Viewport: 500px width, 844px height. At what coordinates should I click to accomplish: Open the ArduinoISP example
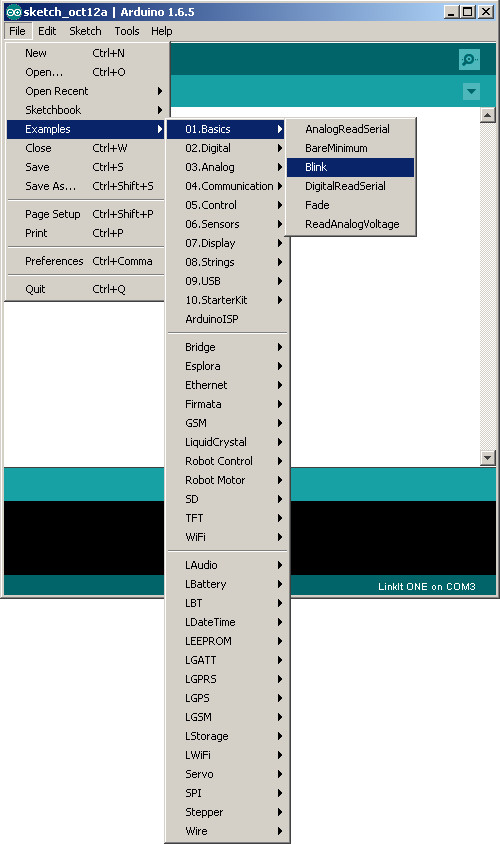click(227, 319)
